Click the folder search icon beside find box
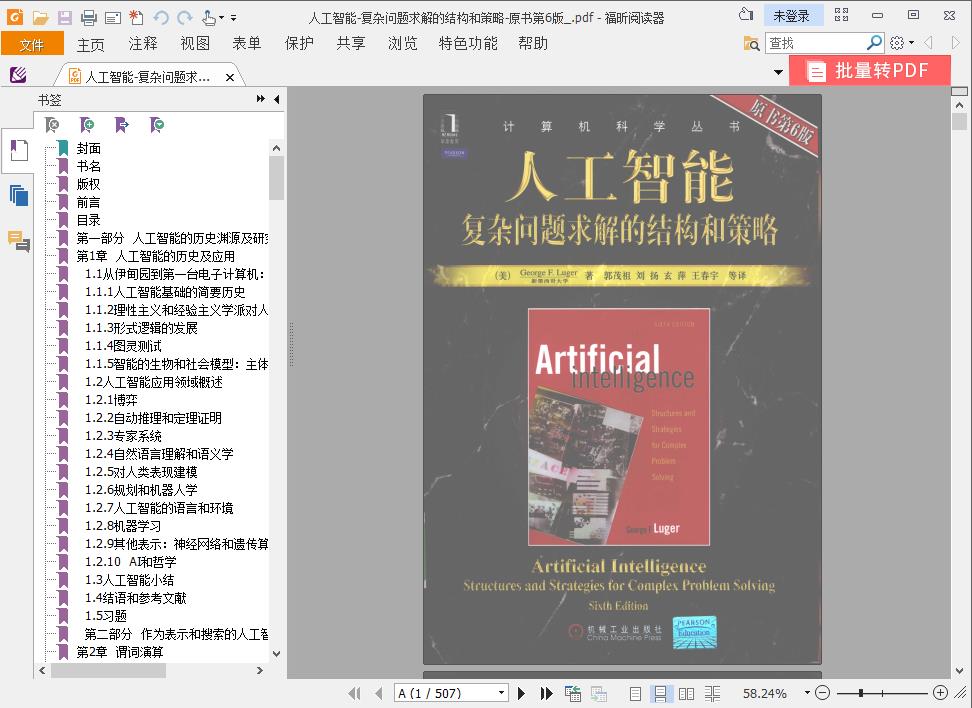 point(751,43)
